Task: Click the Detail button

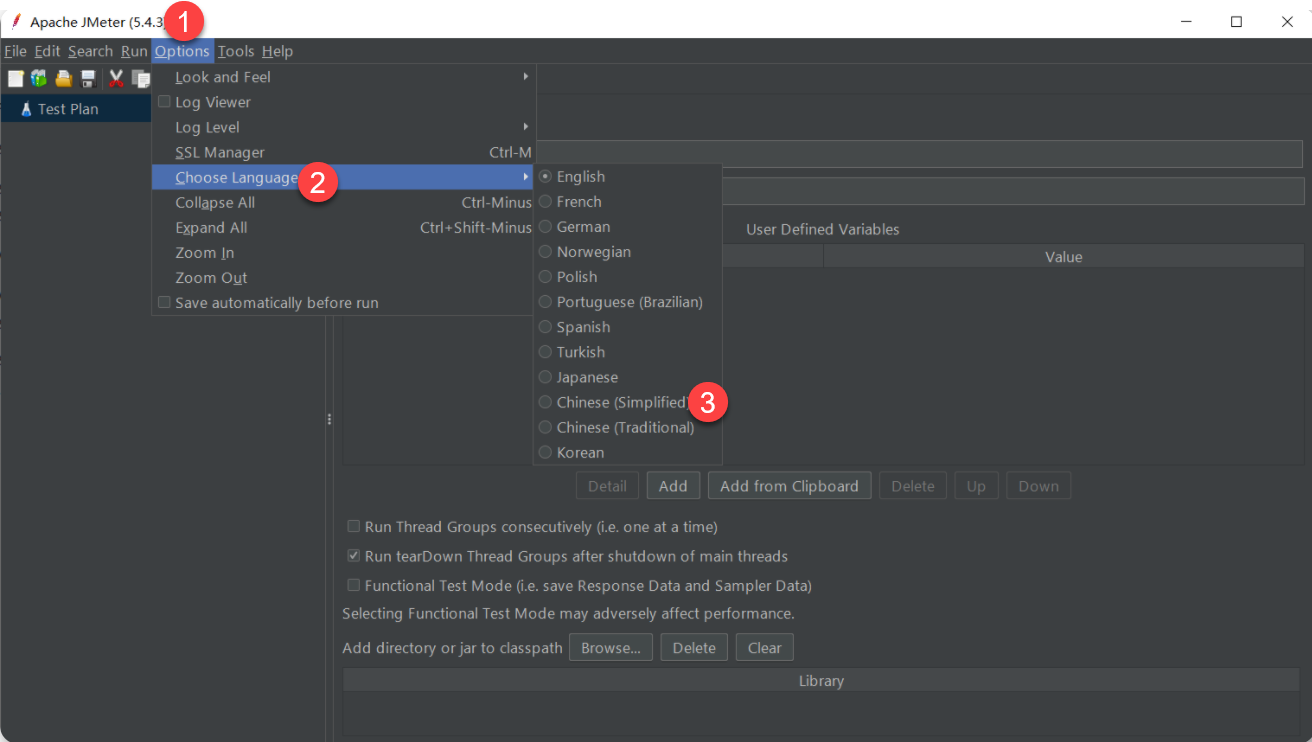Action: click(607, 486)
